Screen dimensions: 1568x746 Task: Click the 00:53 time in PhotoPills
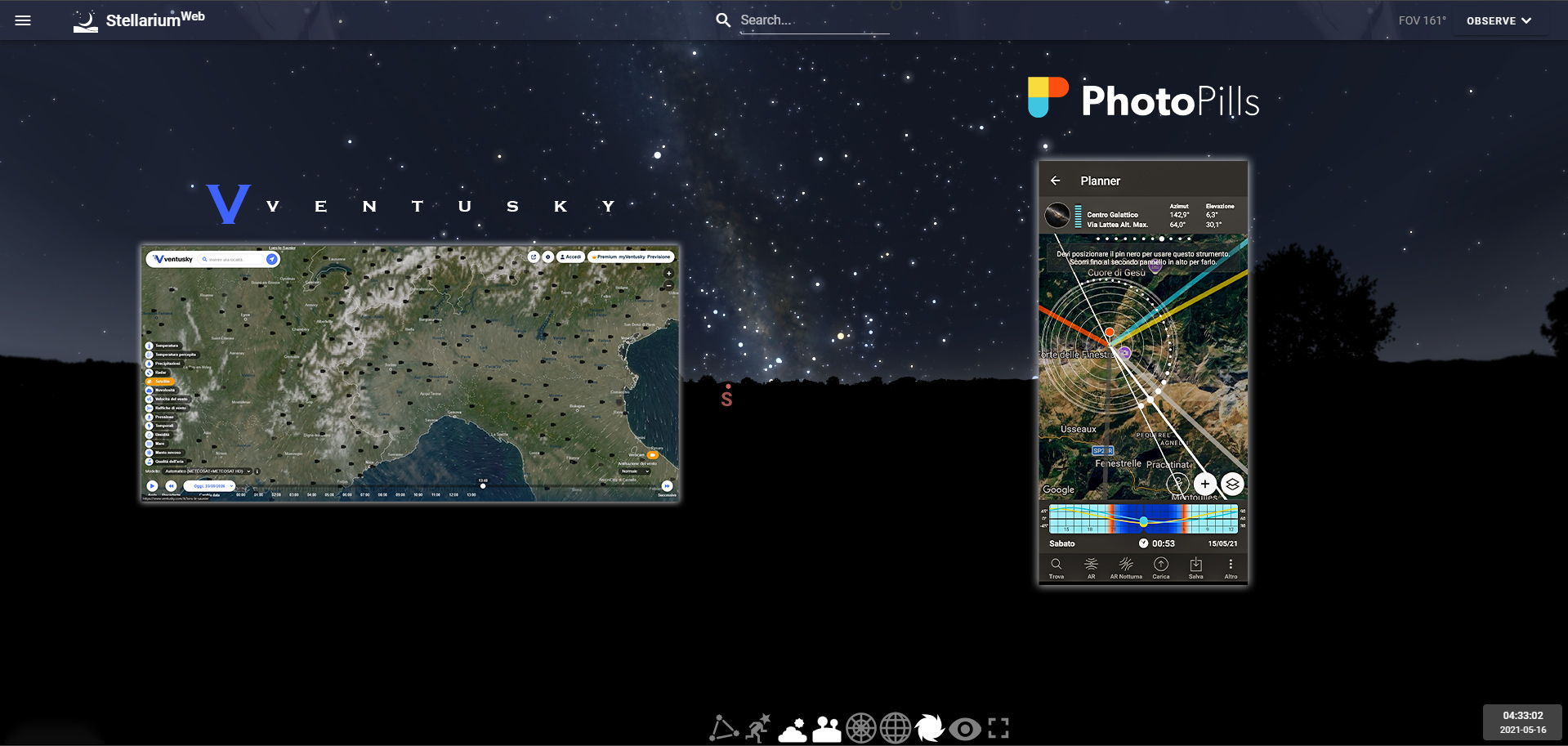[1164, 543]
